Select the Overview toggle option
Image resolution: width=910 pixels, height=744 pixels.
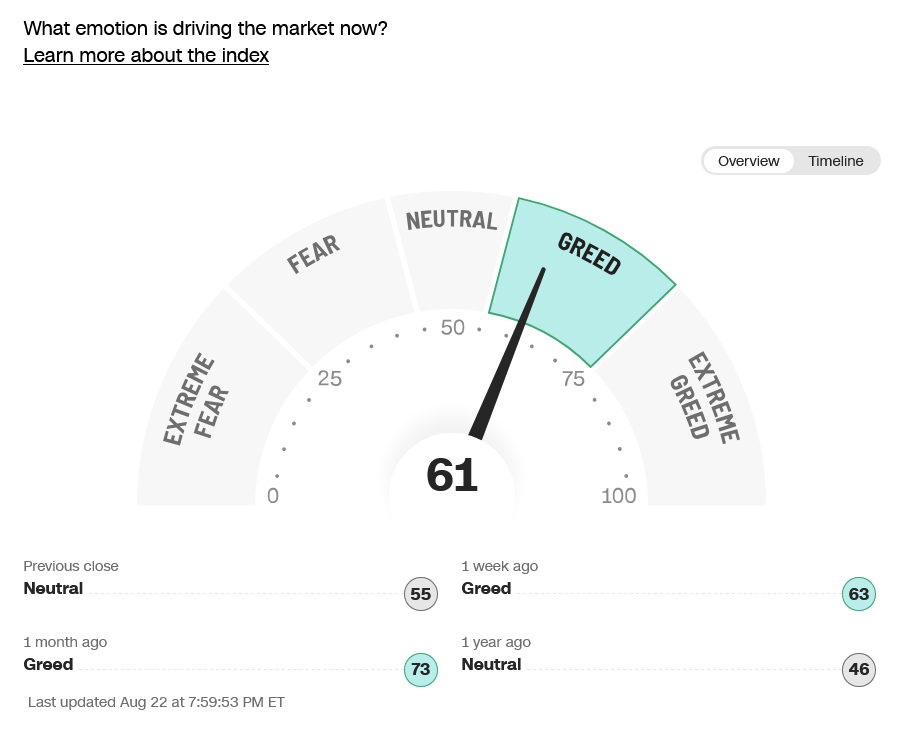pos(748,161)
